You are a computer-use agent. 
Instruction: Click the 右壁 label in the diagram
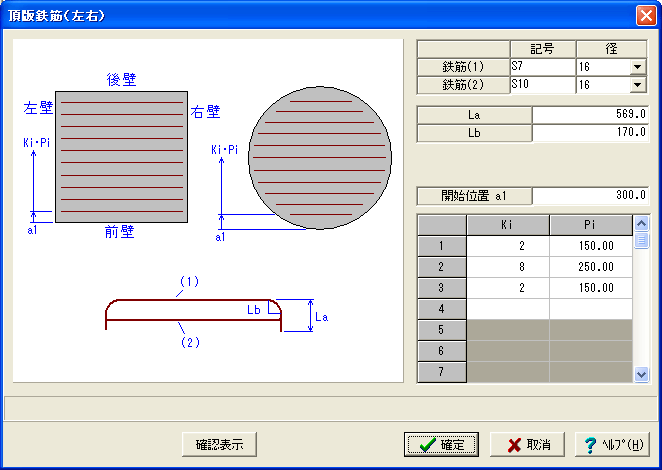tap(206, 112)
